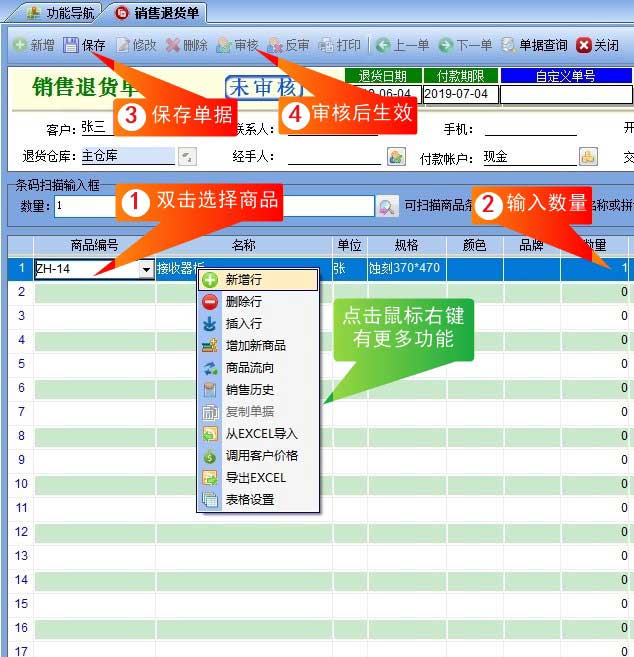Choose 销售历史 menu entry
The width and height of the screenshot is (634, 657).
pyautogui.click(x=258, y=390)
